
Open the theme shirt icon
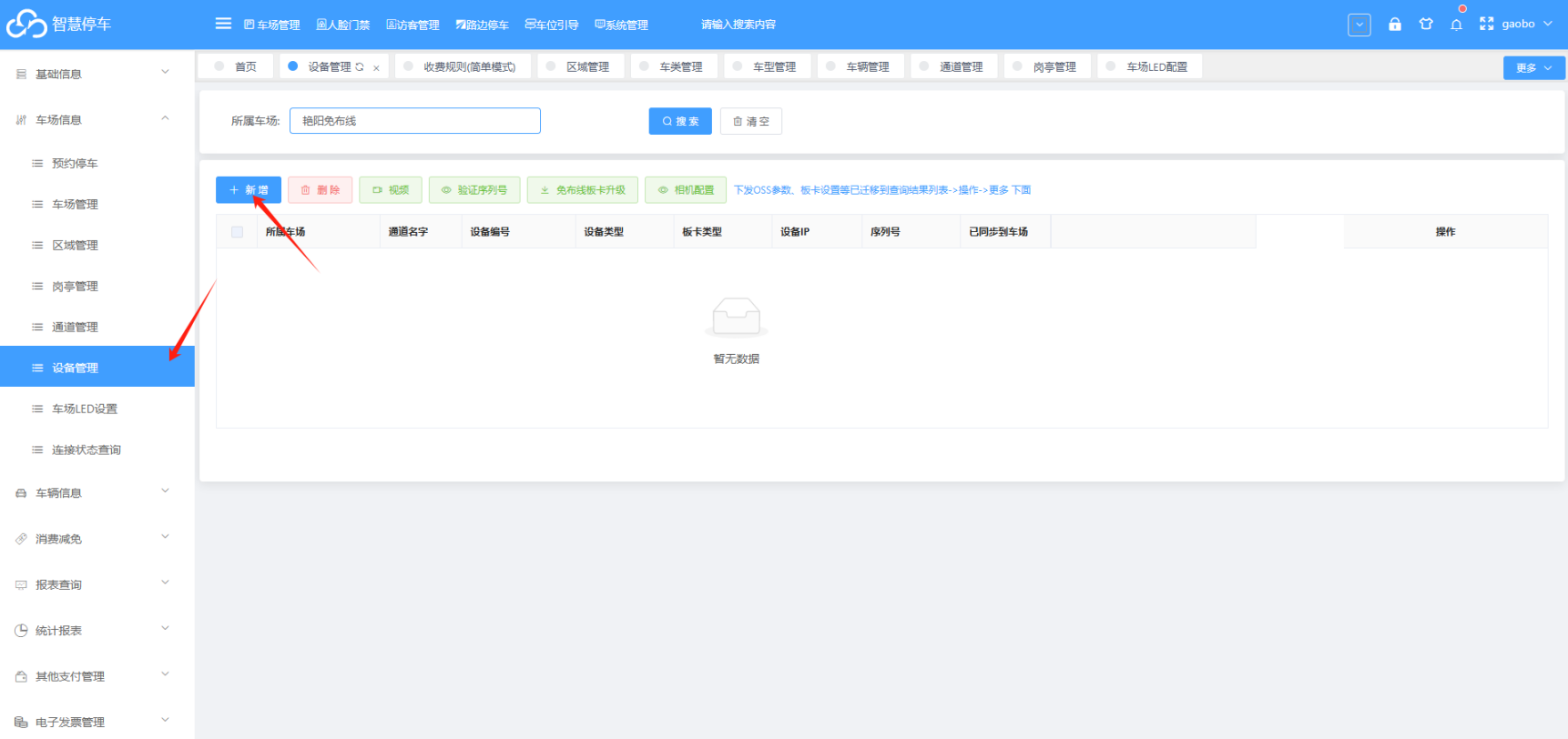tap(1426, 25)
